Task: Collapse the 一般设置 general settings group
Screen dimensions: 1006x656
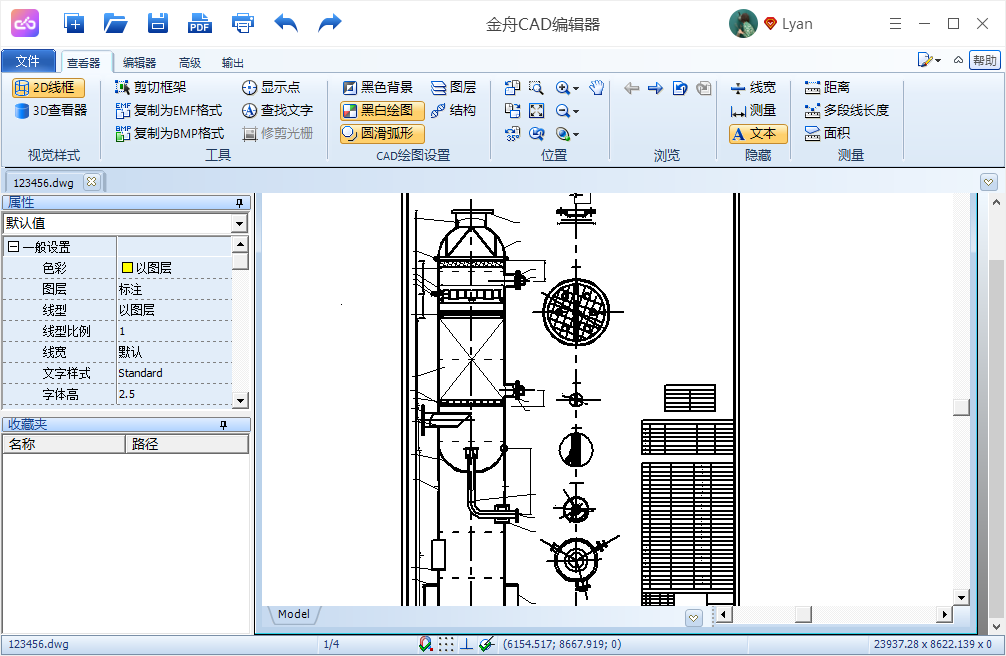Action: coord(13,247)
